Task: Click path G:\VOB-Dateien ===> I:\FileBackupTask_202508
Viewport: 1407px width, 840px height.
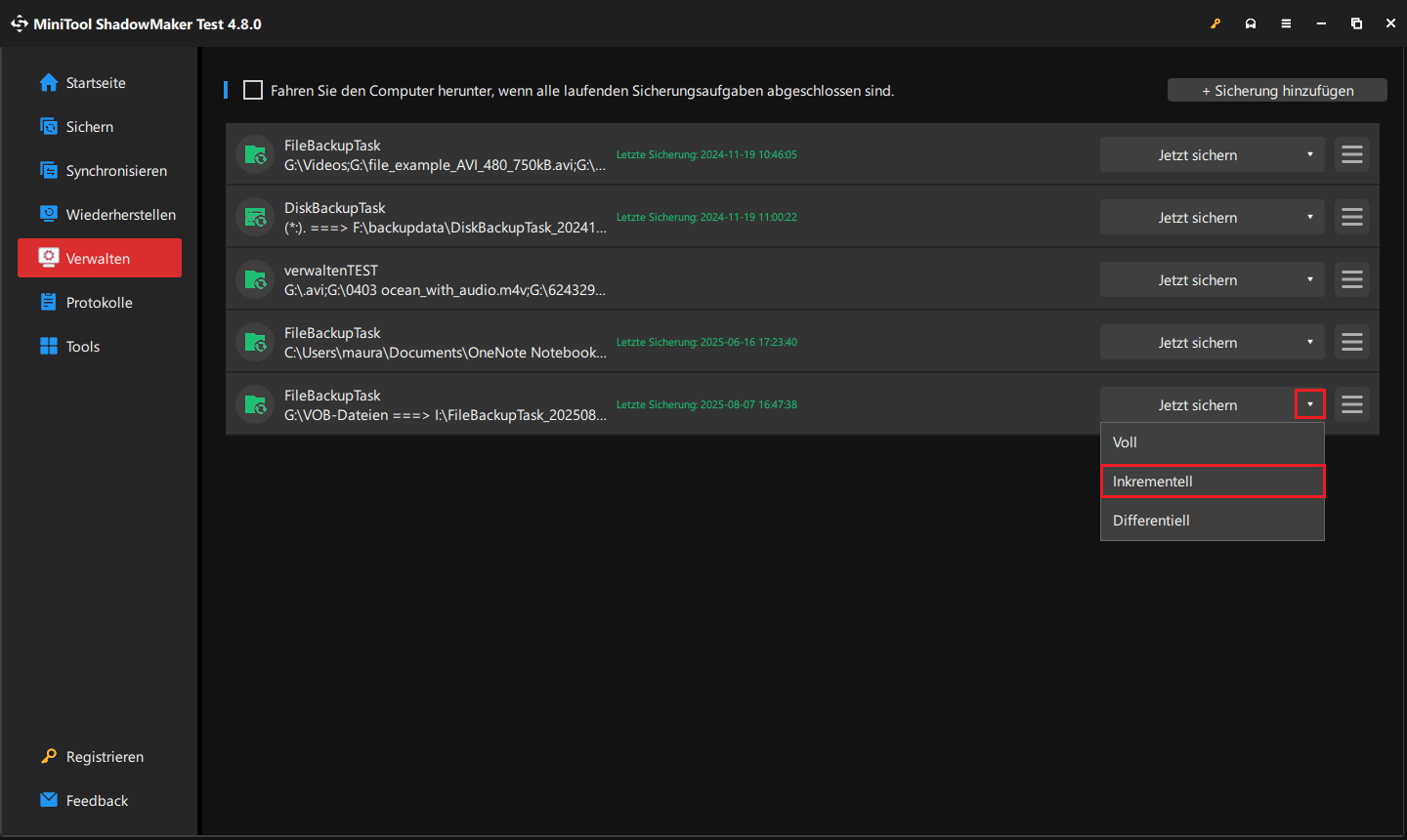Action: 446,415
